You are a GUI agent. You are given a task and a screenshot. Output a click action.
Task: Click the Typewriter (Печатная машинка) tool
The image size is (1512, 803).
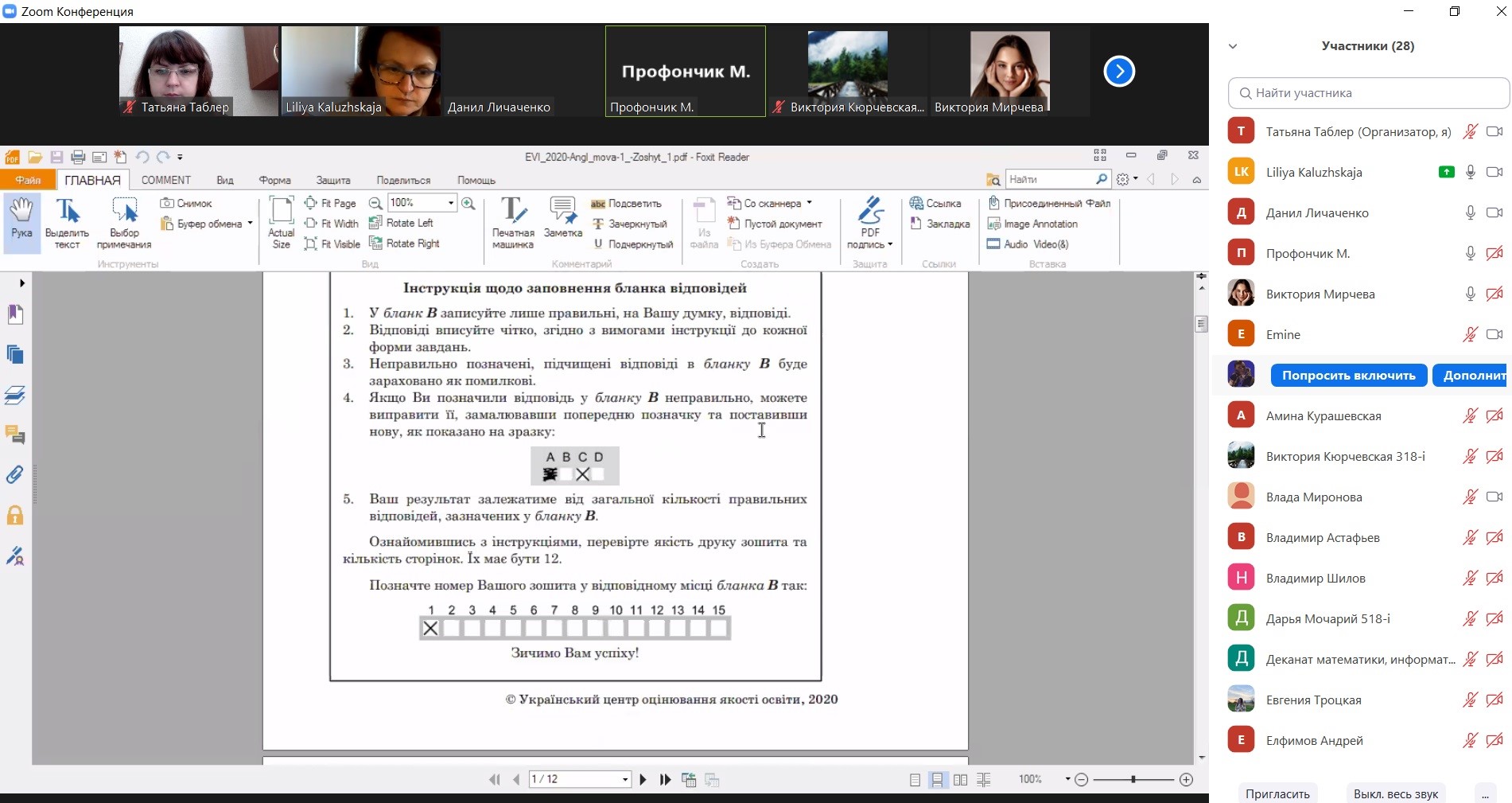coord(513,220)
